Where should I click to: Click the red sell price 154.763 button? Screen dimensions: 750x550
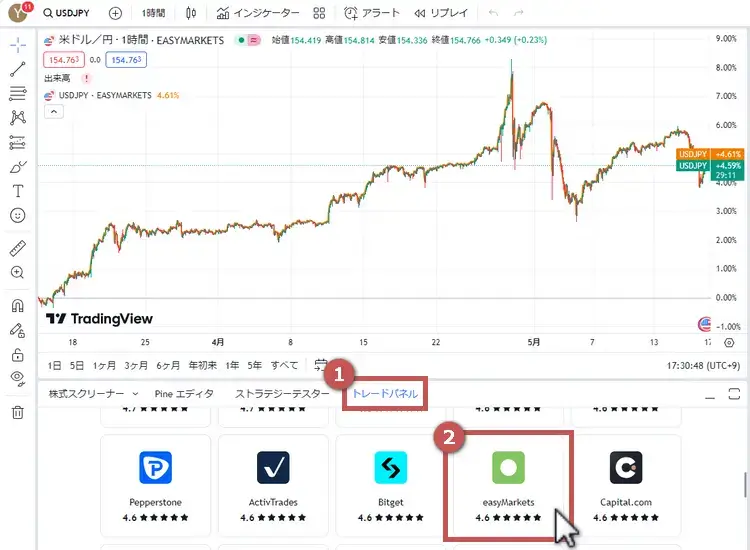[64, 60]
